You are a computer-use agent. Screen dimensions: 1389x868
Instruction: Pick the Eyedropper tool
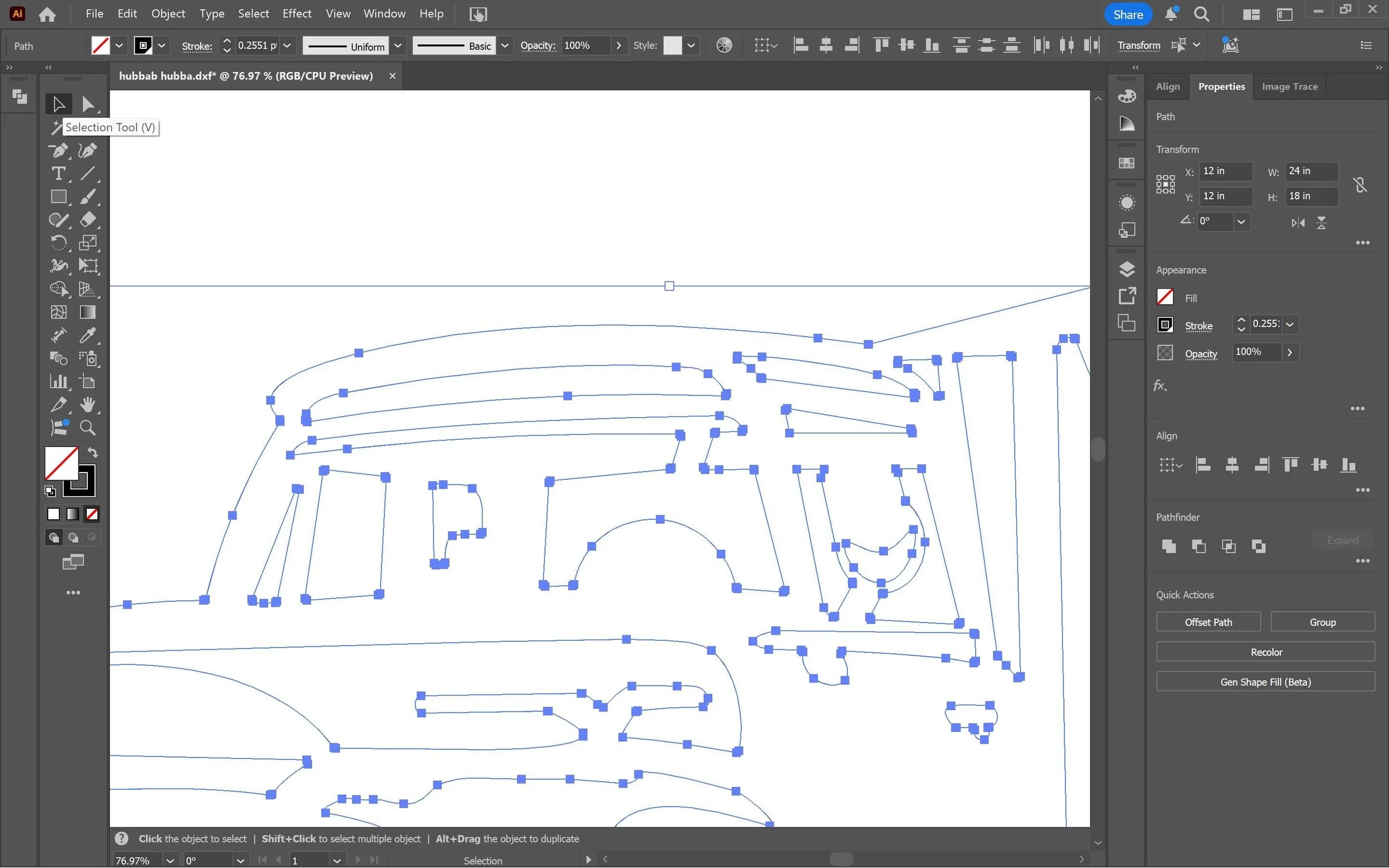pos(88,335)
